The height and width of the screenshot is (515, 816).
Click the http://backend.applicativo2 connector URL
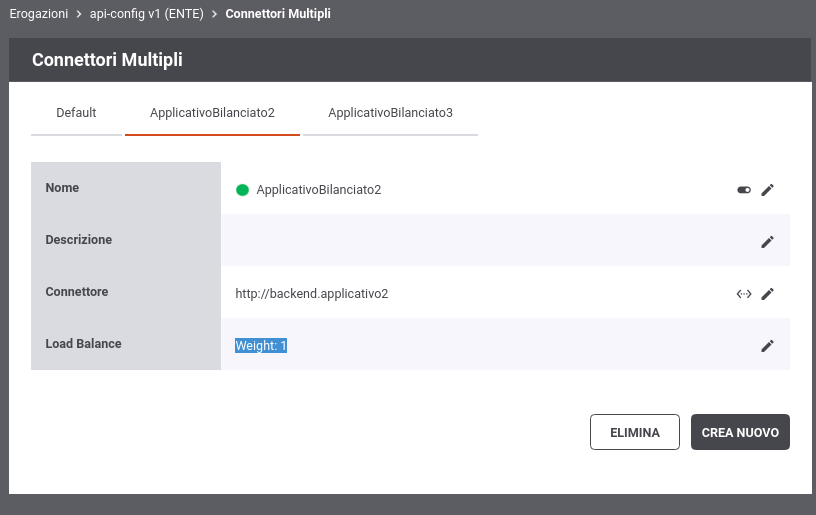[312, 293]
